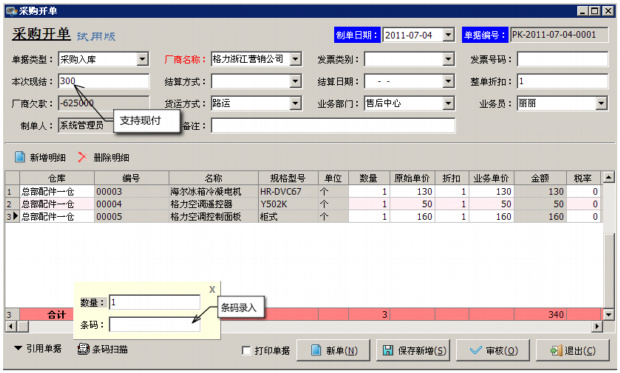Click the 新增明细 add detail icon
The image size is (620, 373).
tap(20, 157)
